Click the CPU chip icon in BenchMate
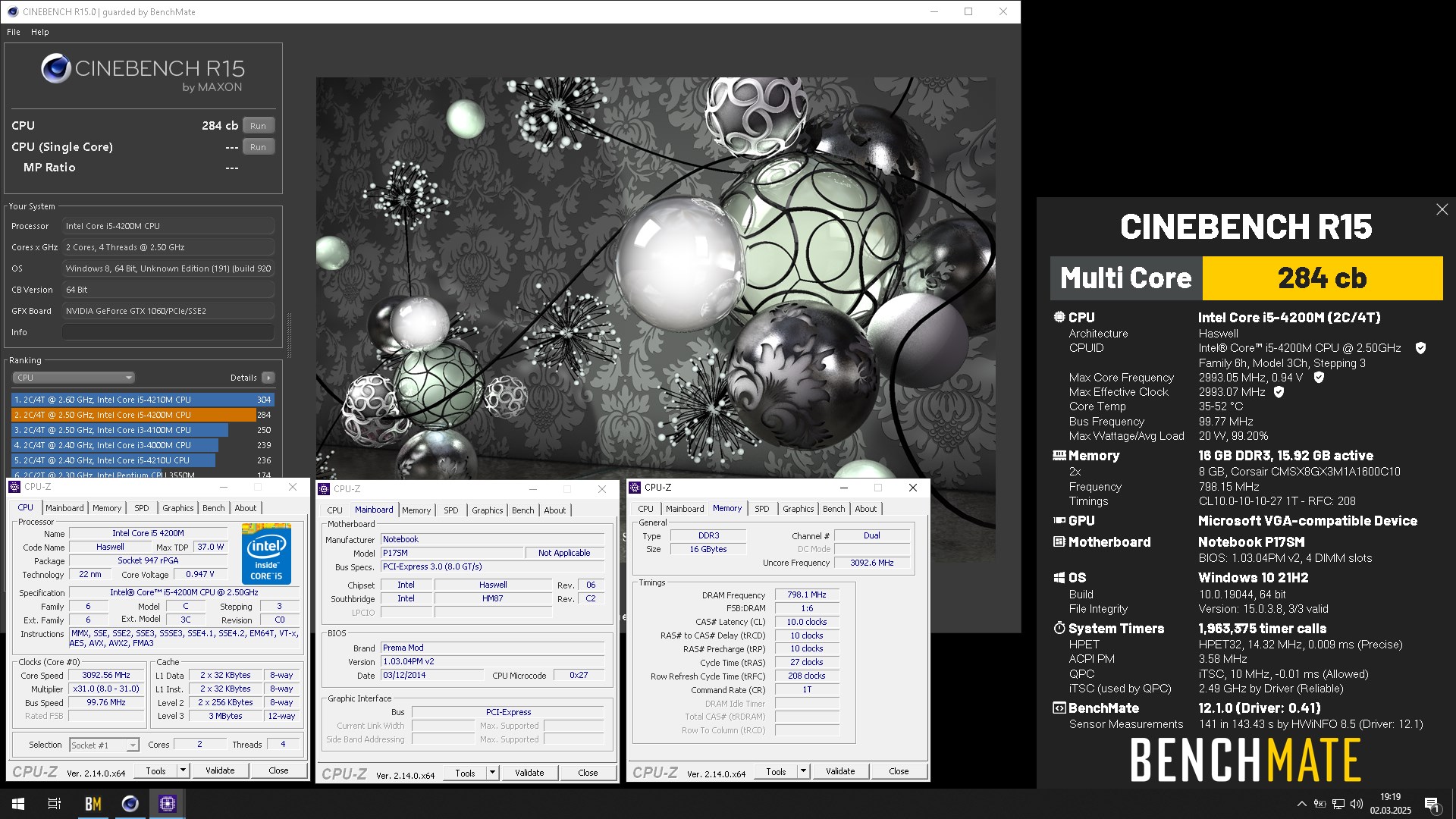The width and height of the screenshot is (1456, 819). point(1059,317)
